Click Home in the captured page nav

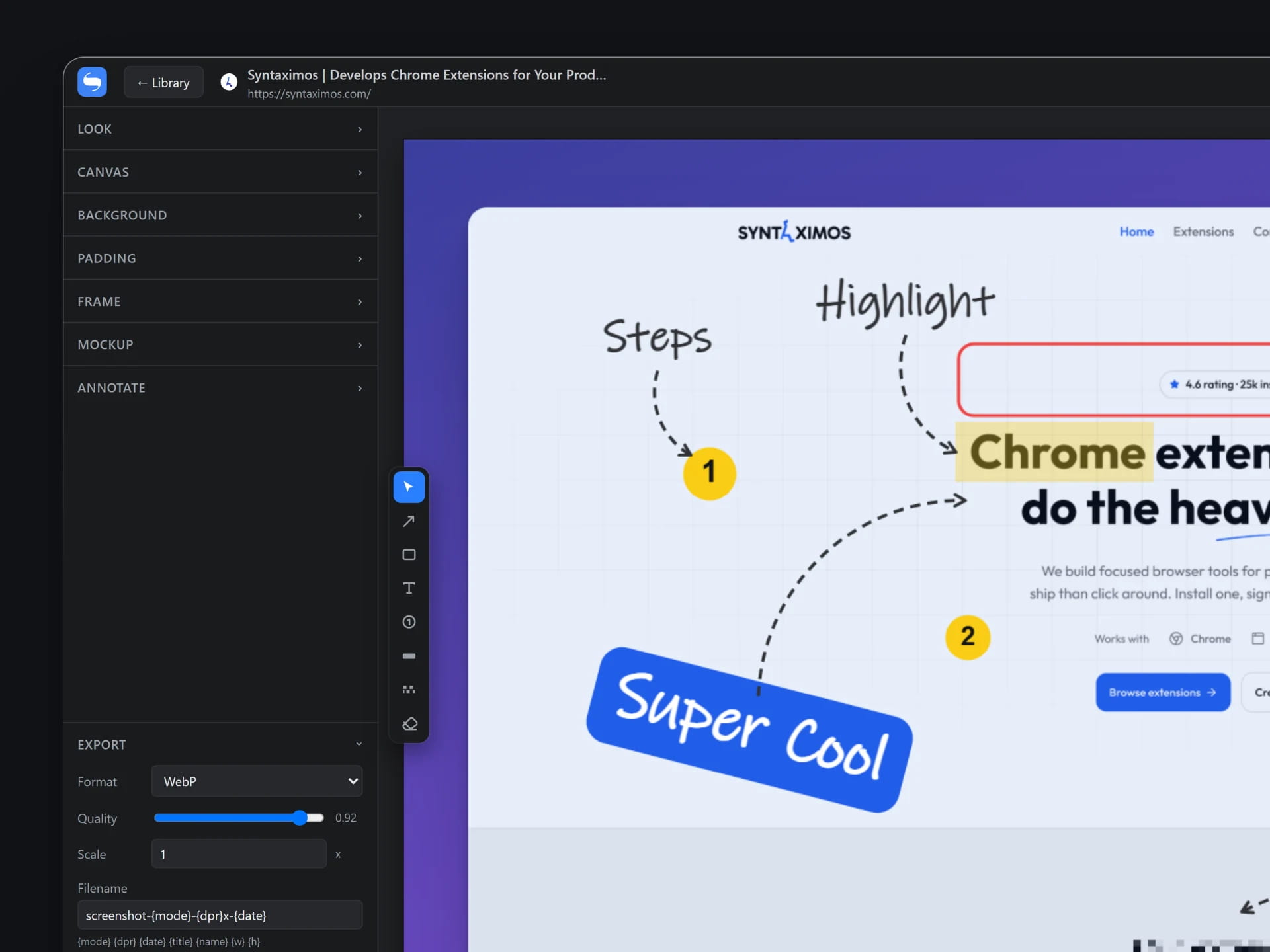click(x=1136, y=231)
